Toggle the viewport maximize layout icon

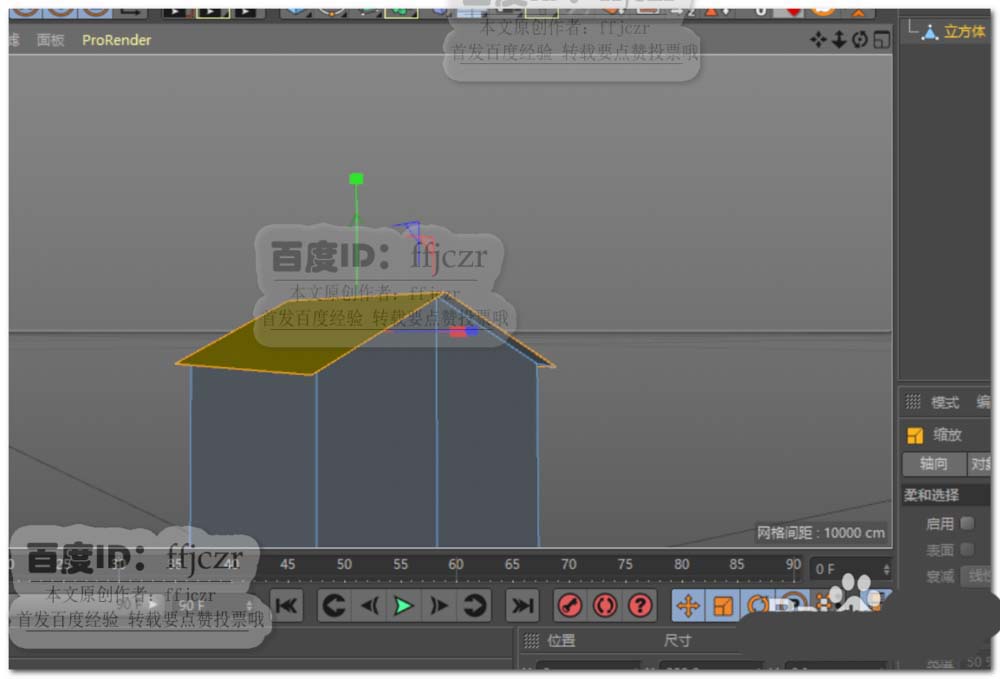pyautogui.click(x=881, y=40)
